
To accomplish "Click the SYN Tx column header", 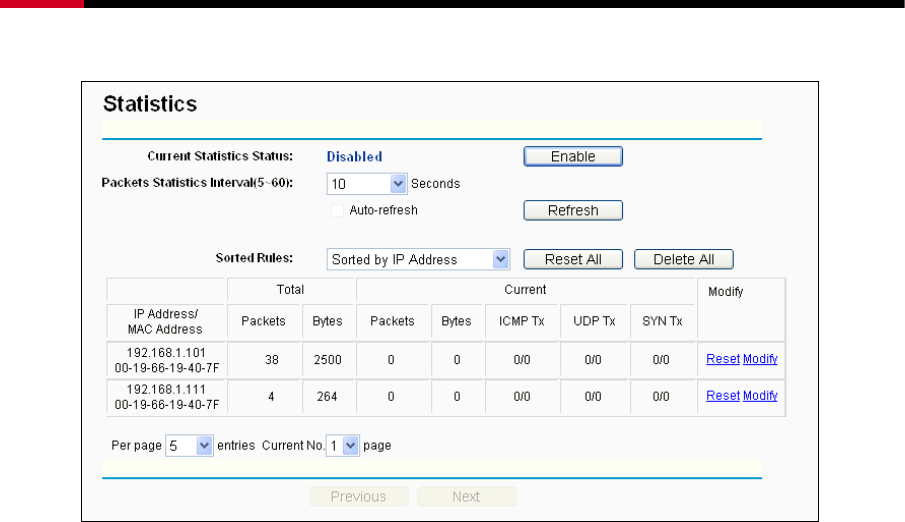I will point(662,321).
